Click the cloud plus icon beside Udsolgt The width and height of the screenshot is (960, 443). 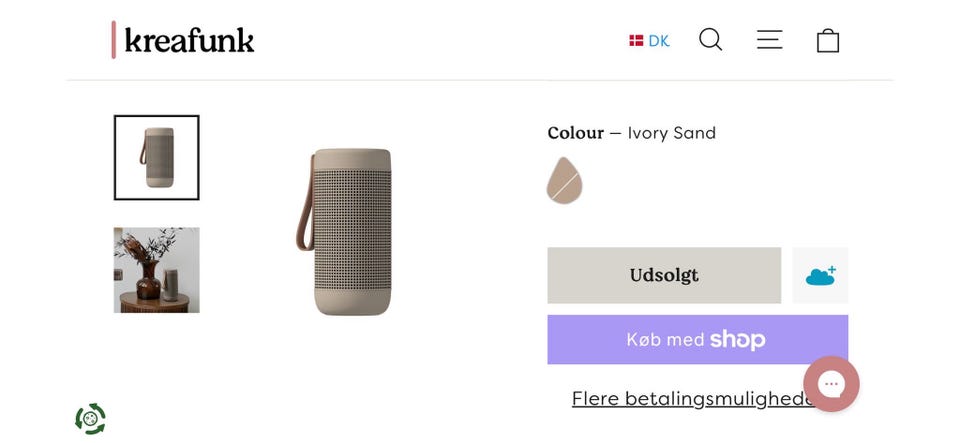[820, 276]
